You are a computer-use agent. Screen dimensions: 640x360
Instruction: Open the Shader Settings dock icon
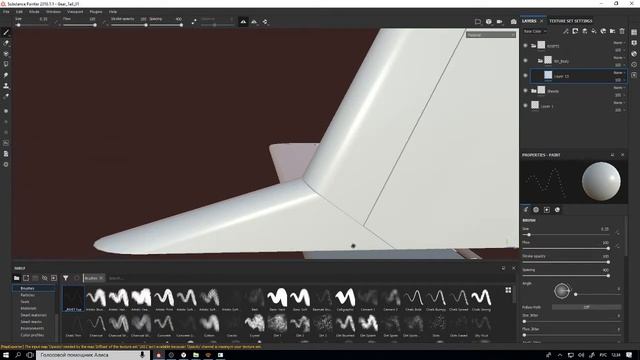[634, 53]
